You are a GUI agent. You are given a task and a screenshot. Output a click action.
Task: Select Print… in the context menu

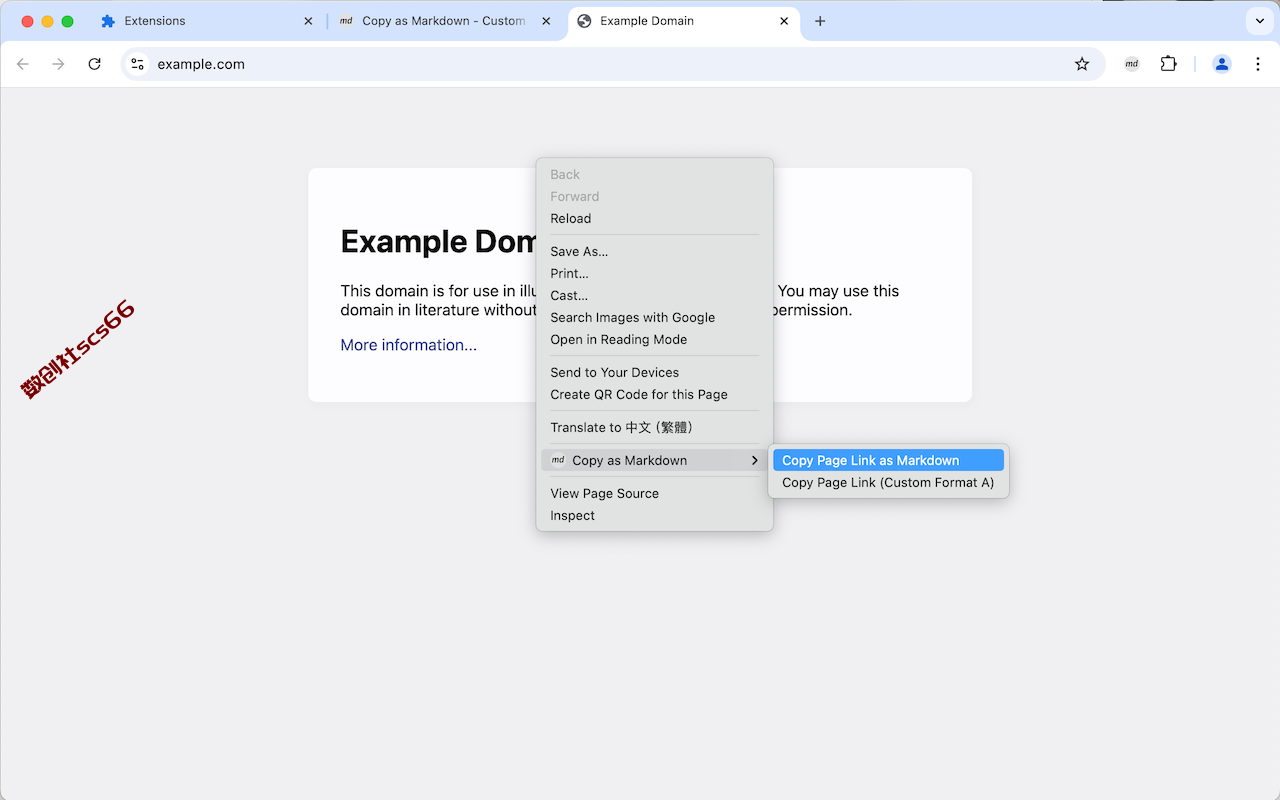[x=655, y=274]
